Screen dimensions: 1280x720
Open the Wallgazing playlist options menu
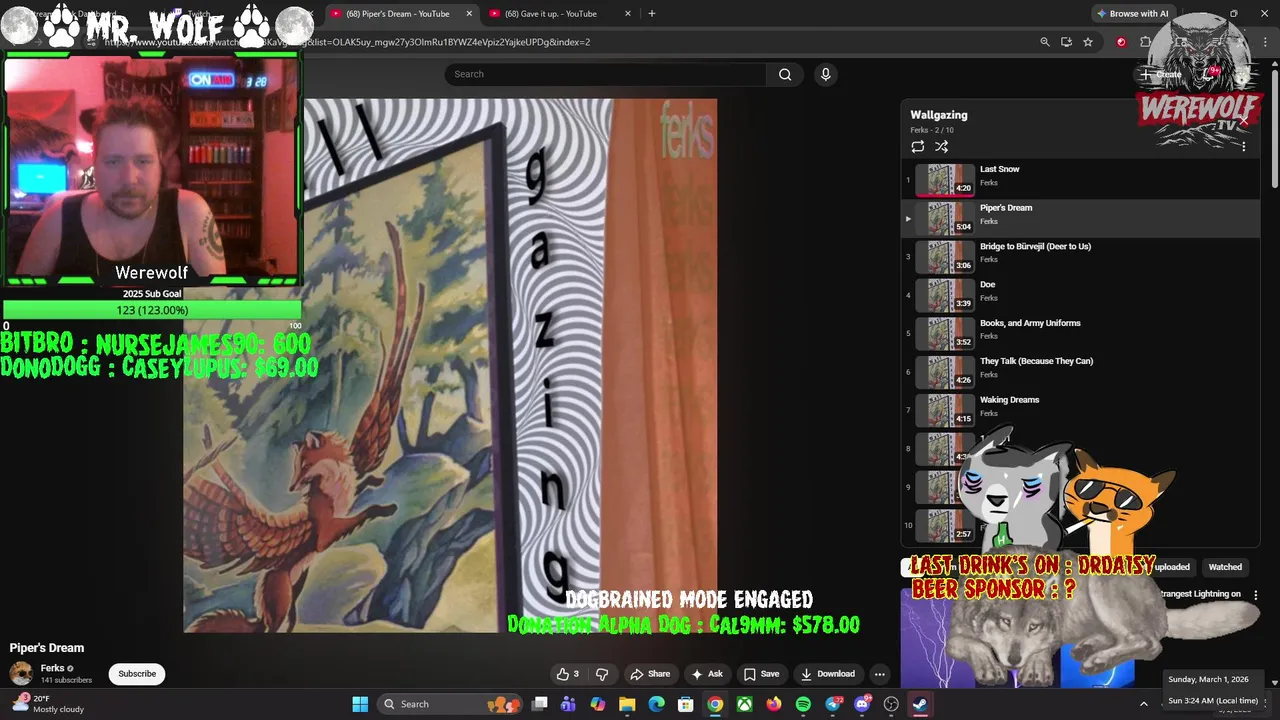click(x=1243, y=146)
